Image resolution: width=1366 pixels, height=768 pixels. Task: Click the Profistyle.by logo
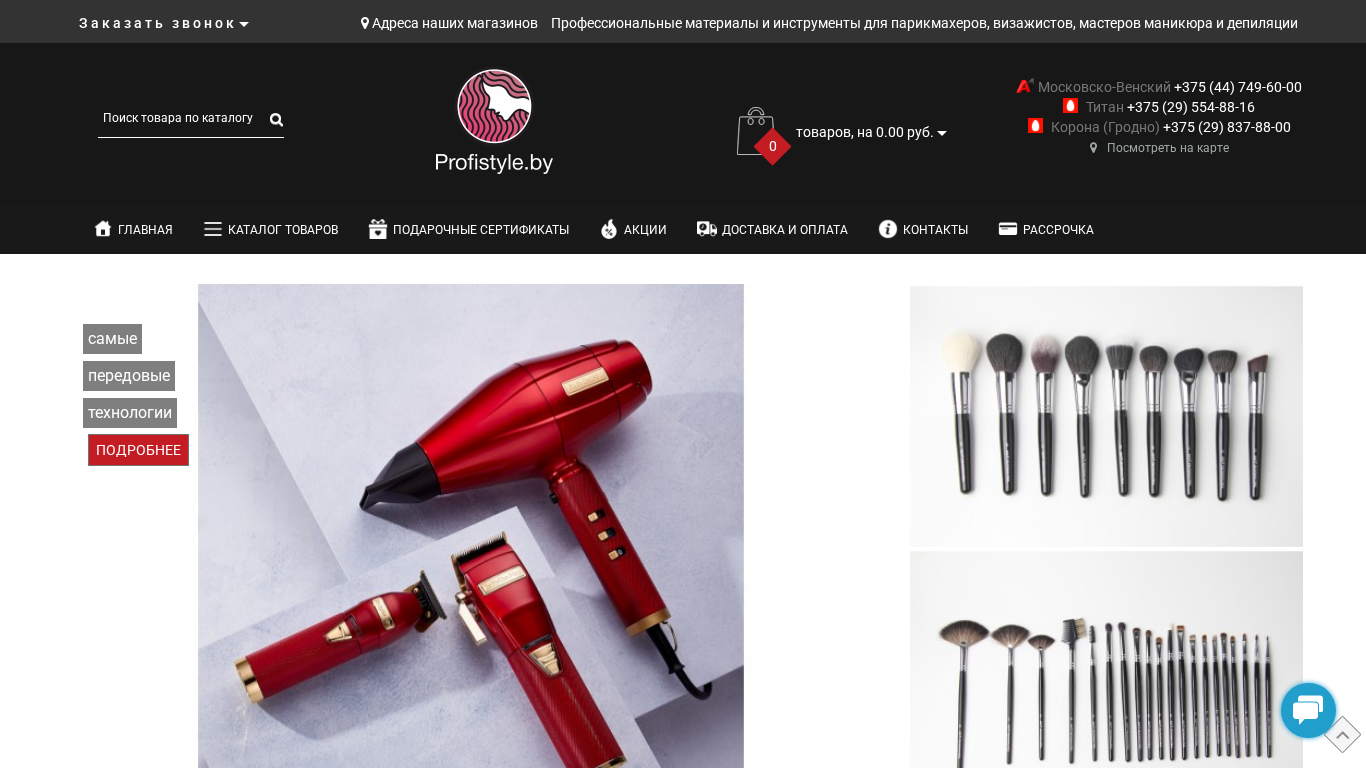(x=494, y=121)
